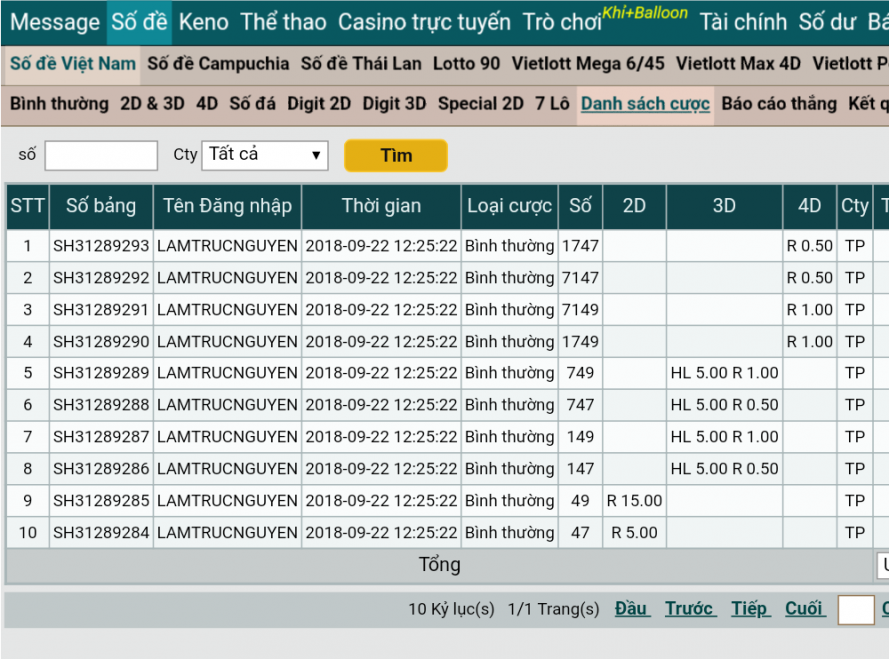
Task: Open the Tài chính menu
Action: [x=742, y=22]
